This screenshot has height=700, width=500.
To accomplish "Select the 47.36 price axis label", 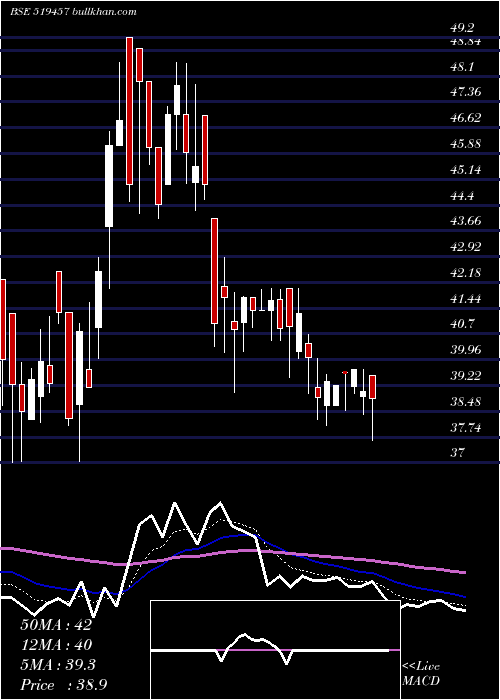I will point(466,92).
